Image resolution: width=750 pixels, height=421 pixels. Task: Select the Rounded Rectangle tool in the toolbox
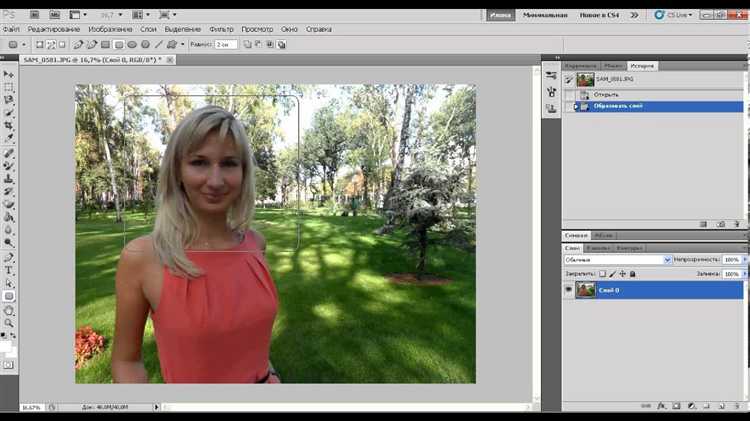tap(9, 296)
